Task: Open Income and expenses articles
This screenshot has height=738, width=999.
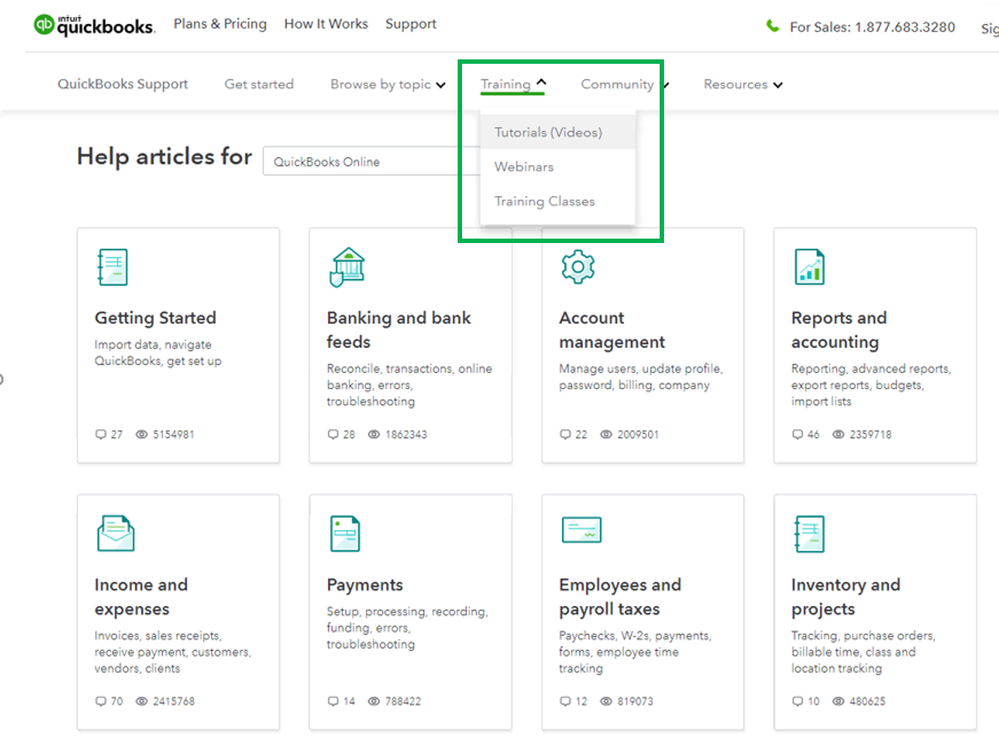Action: [x=141, y=597]
